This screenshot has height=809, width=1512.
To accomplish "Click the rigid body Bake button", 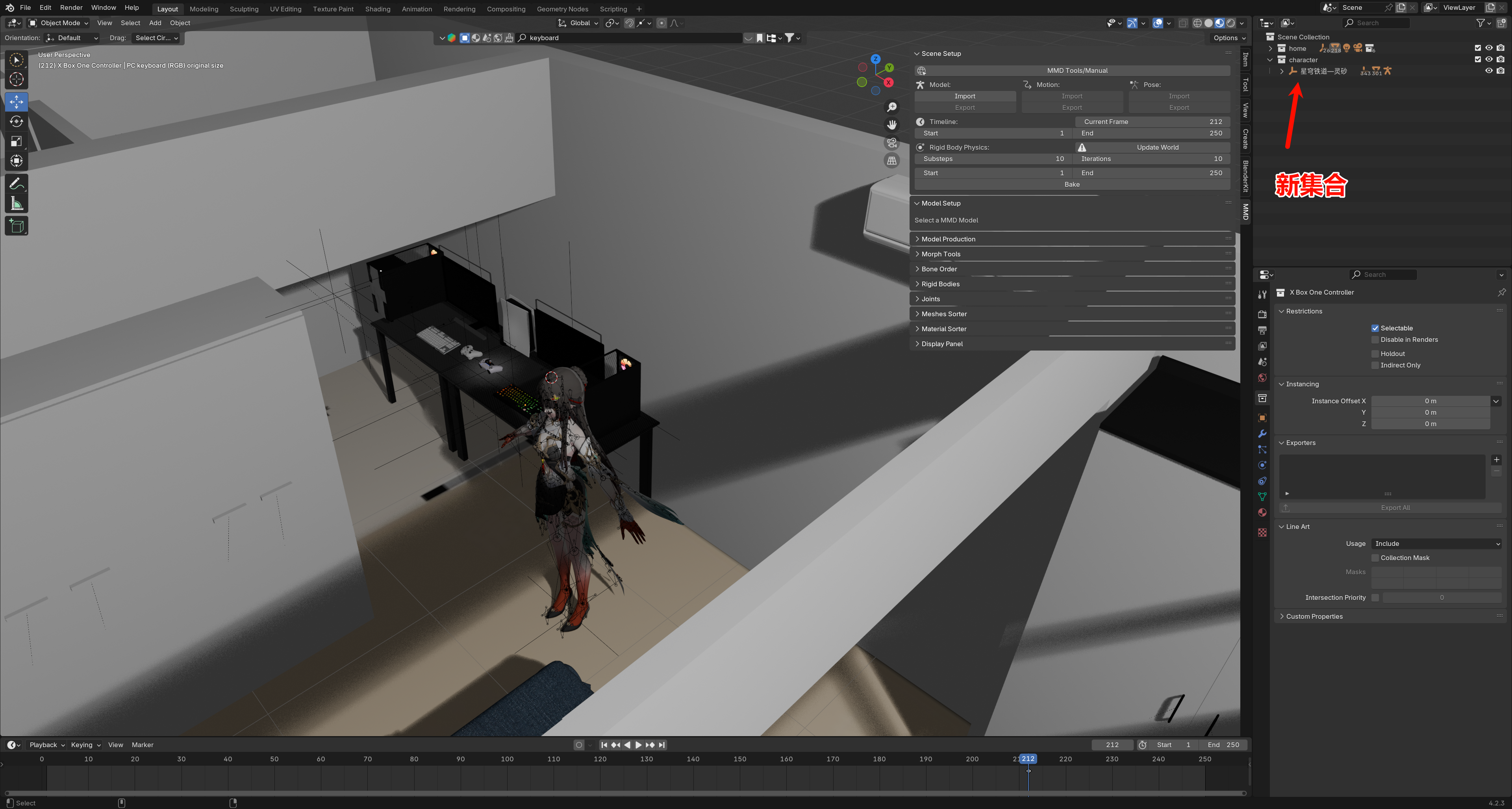I will [1072, 184].
